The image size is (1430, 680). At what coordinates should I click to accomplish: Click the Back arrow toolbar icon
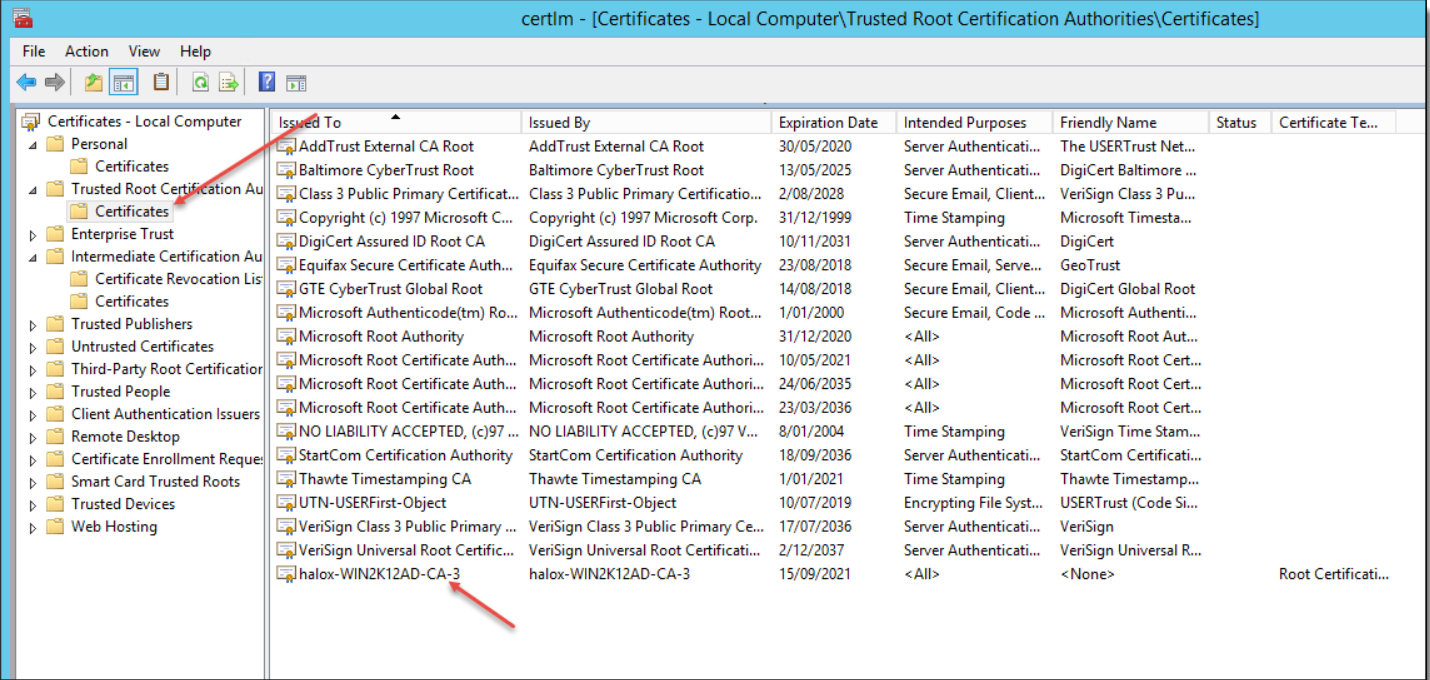pos(26,82)
